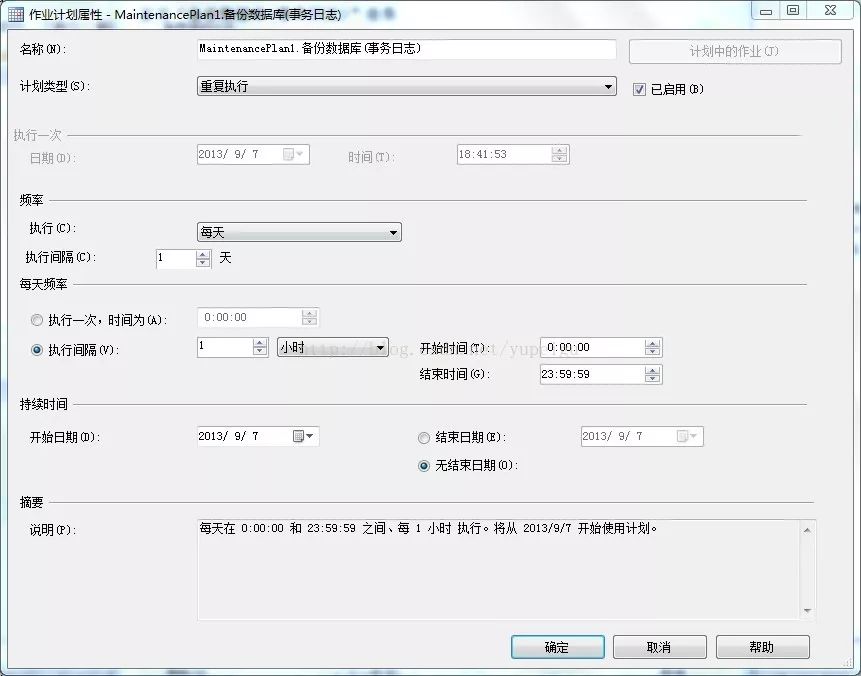
Task: Increase the hourly interval spinner value
Action: (261, 342)
